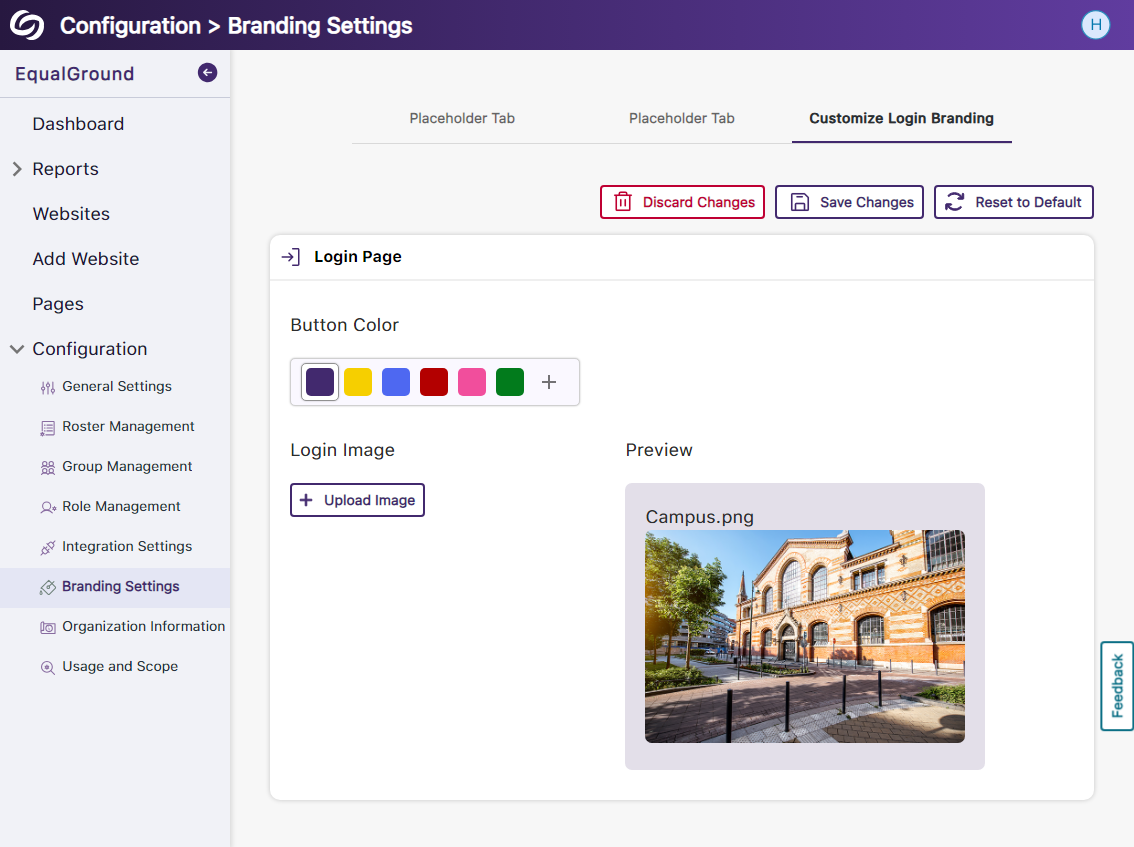This screenshot has height=847, width=1134.
Task: Select the Customize Login Branding tab
Action: (901, 118)
